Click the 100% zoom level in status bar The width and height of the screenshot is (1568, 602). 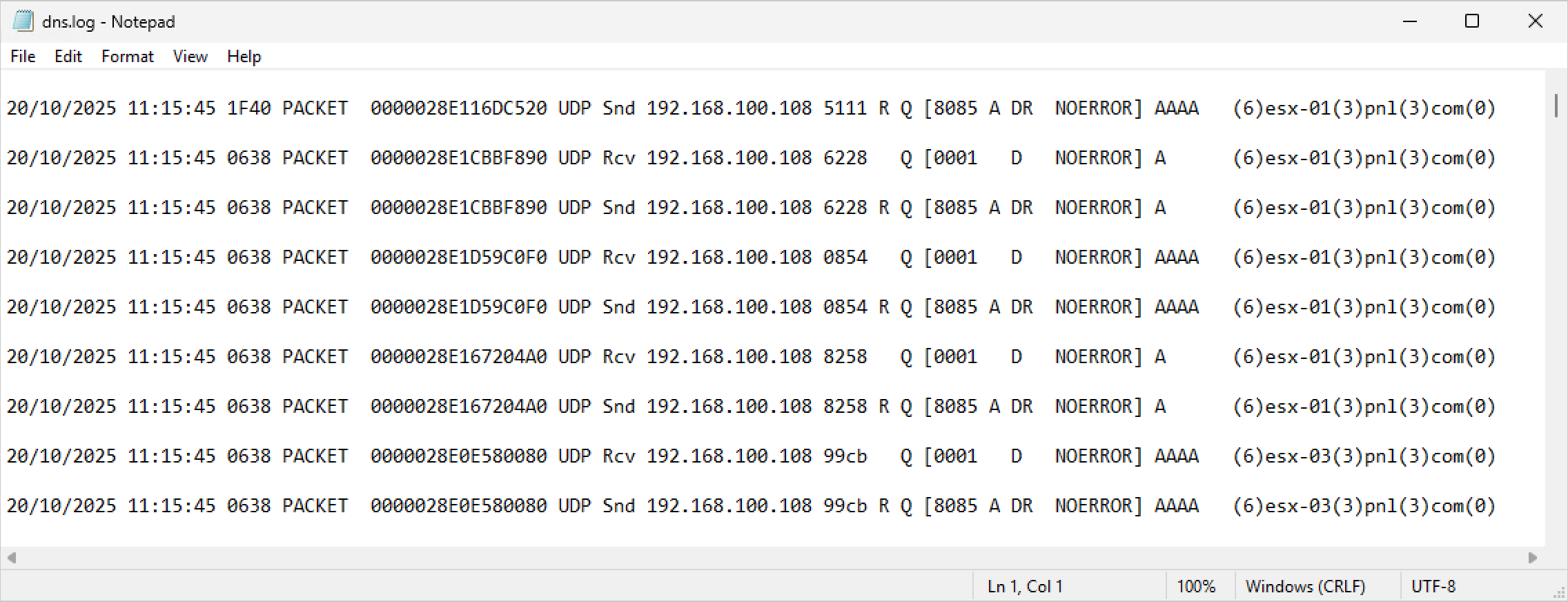1195,587
